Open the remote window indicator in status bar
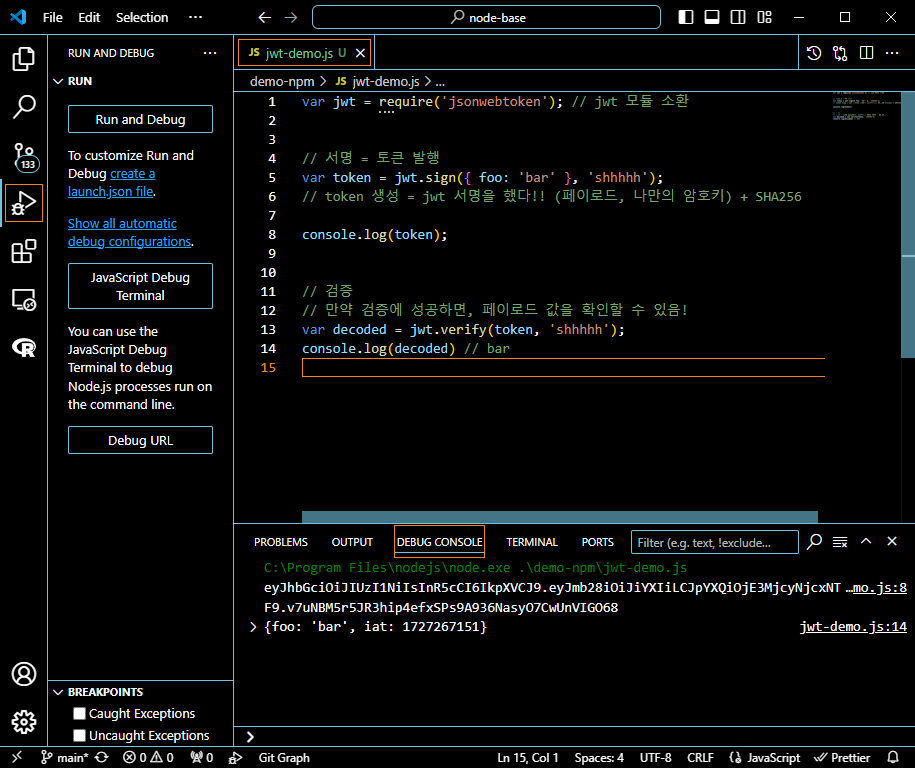The height and width of the screenshot is (768, 915). (x=17, y=757)
